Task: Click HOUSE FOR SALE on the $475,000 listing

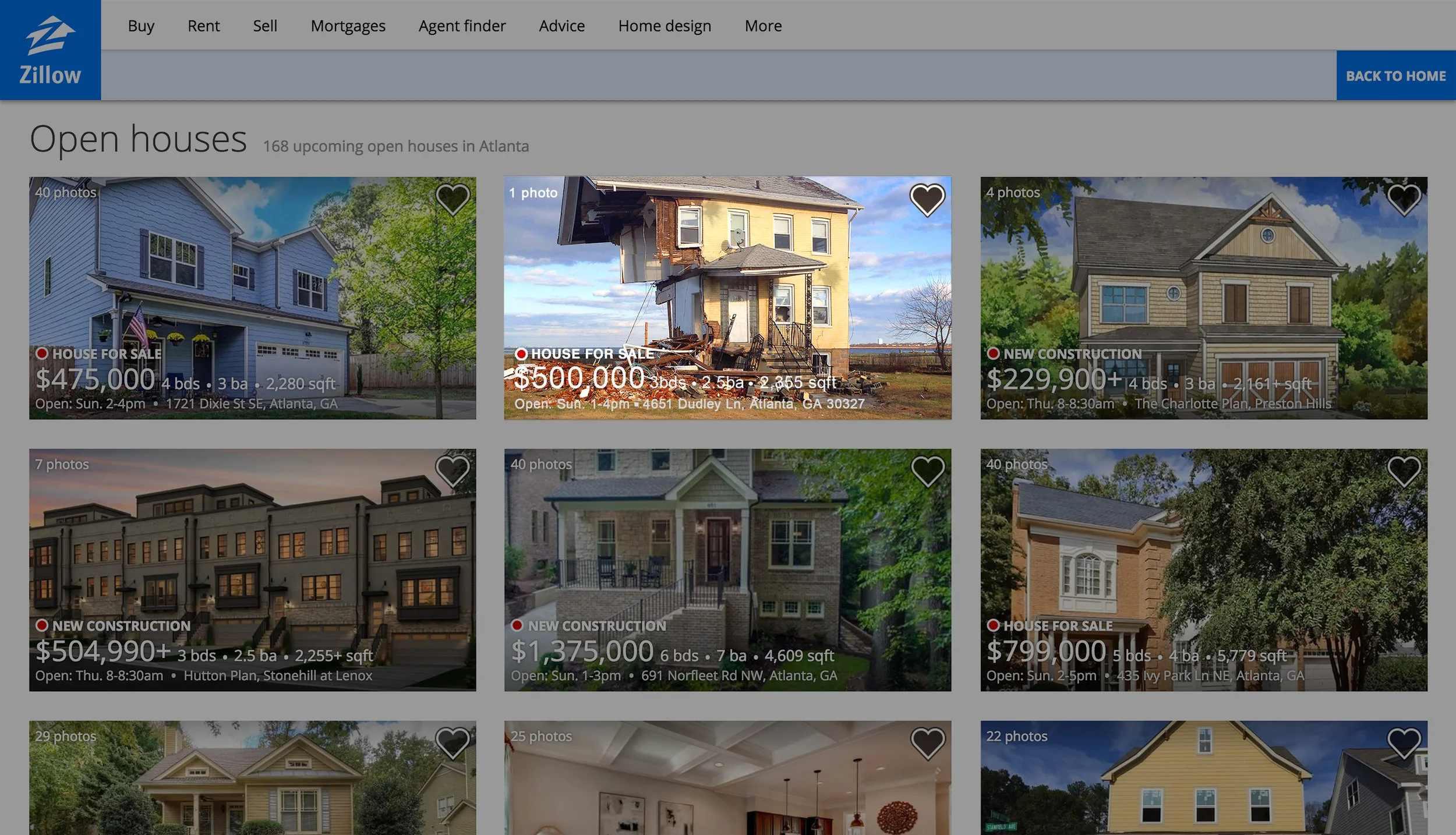Action: (107, 353)
